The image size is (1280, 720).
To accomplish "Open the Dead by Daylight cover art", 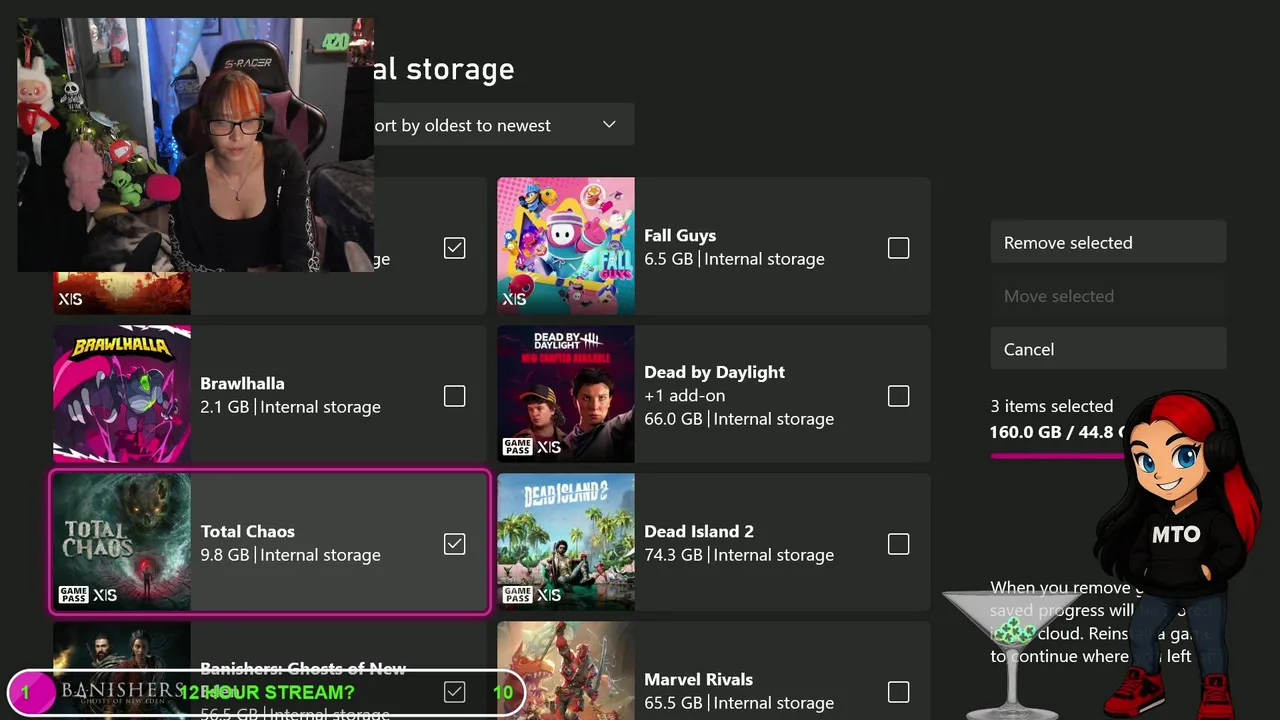I will click(566, 394).
